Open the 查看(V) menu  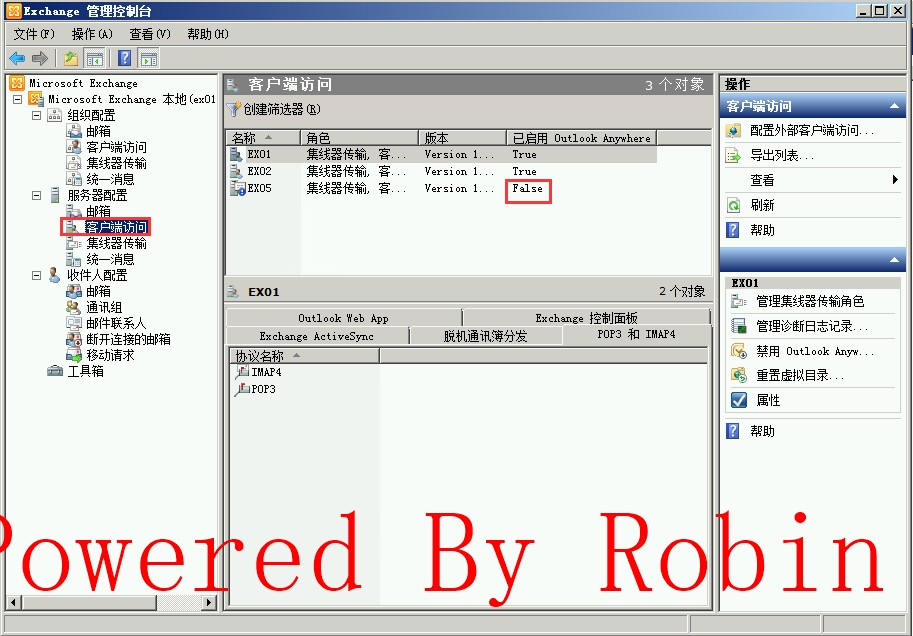click(x=150, y=34)
